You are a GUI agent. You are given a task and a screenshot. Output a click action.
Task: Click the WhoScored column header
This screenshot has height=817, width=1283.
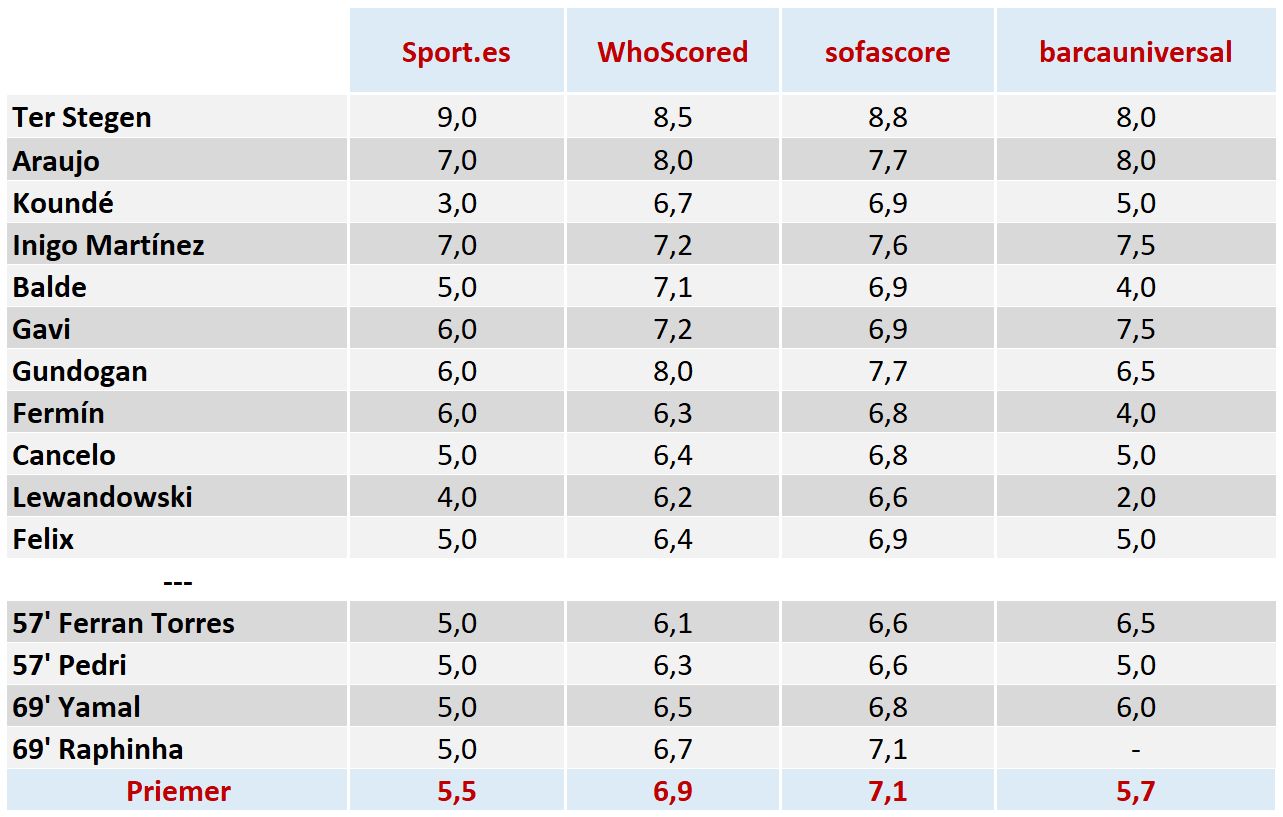click(672, 52)
